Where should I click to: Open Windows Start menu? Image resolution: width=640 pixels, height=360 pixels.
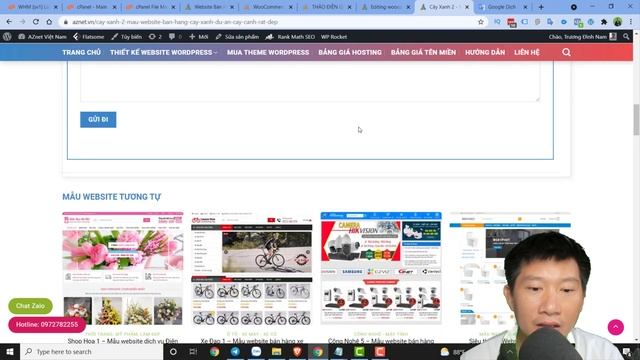(x=10, y=351)
